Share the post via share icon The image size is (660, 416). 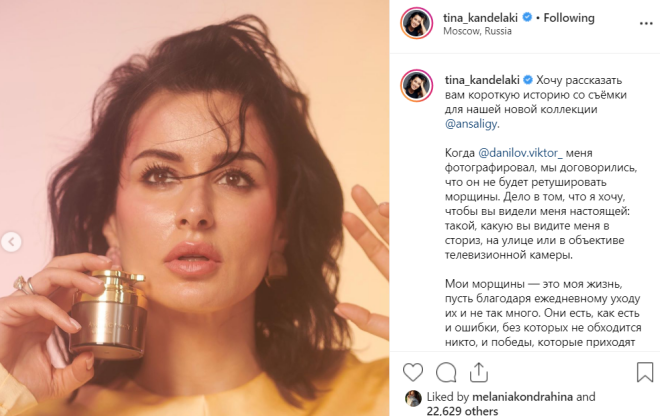[479, 372]
